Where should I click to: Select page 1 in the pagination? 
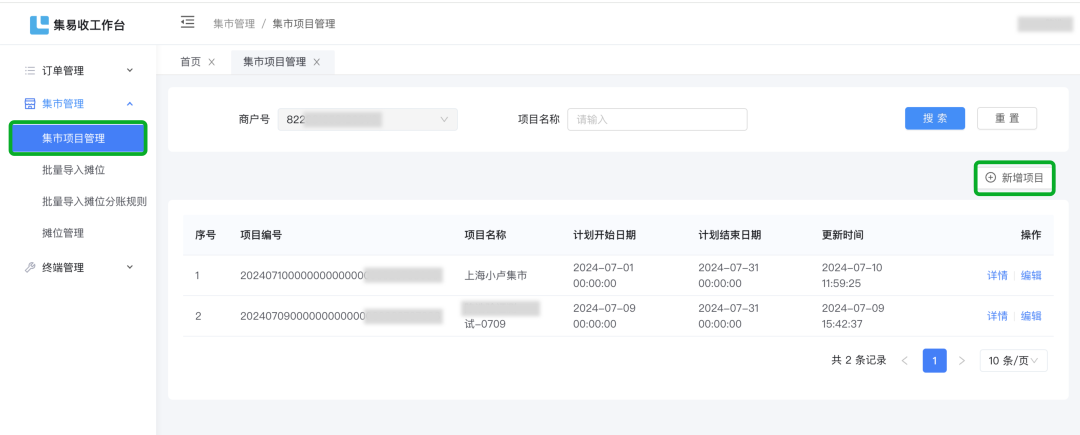pyautogui.click(x=935, y=361)
